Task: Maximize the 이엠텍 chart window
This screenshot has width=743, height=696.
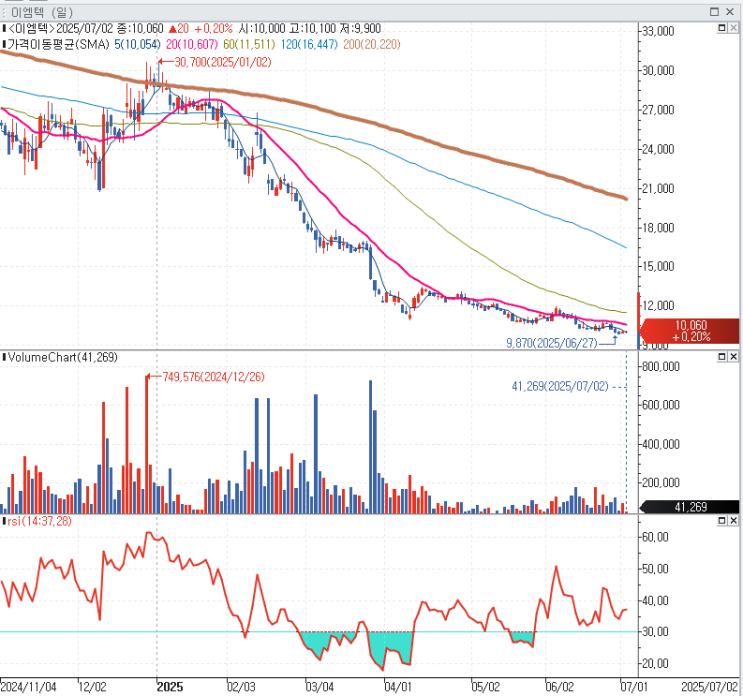Action: (715, 11)
